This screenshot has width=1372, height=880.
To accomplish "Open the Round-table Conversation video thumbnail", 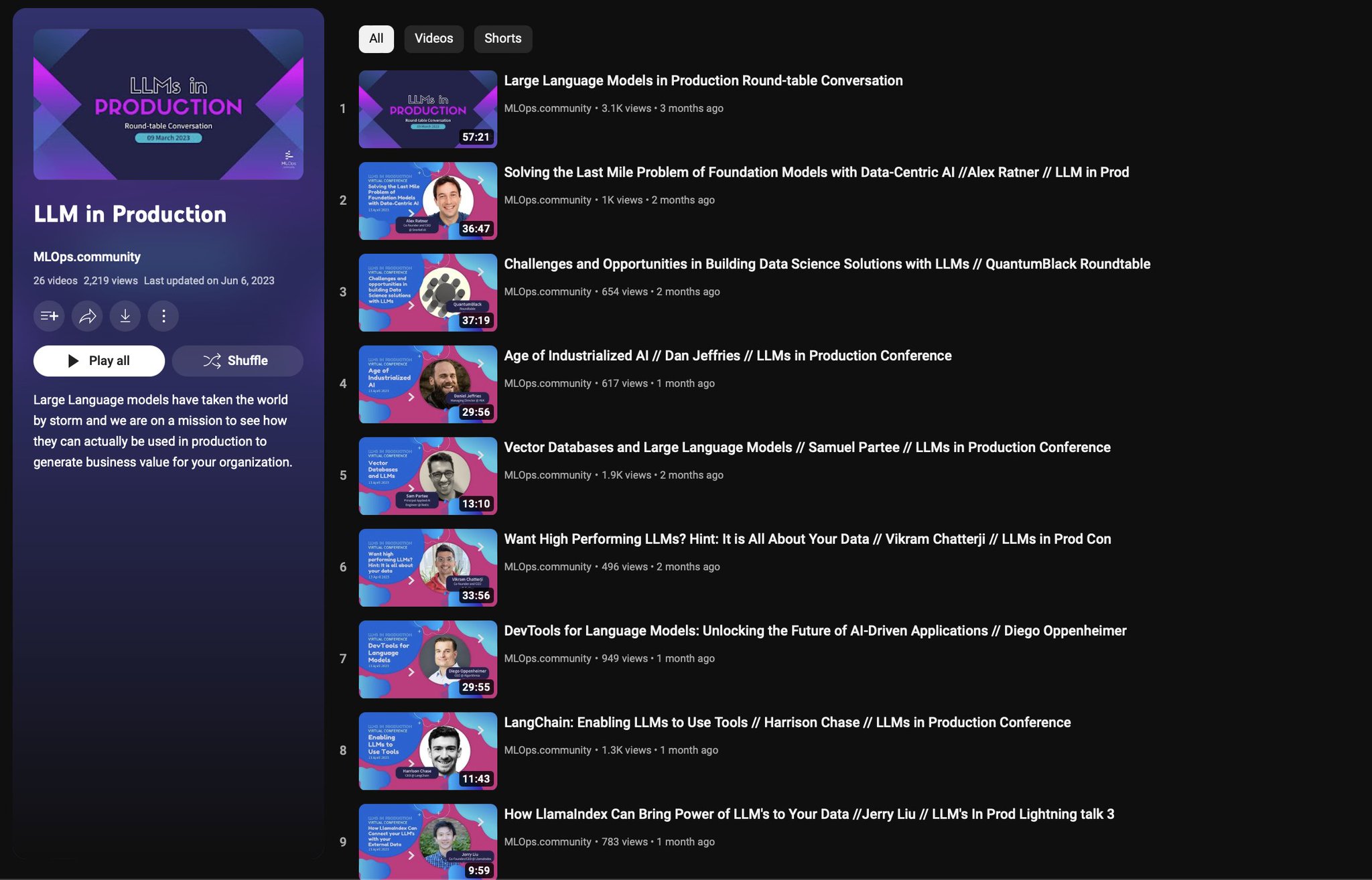I will [427, 109].
